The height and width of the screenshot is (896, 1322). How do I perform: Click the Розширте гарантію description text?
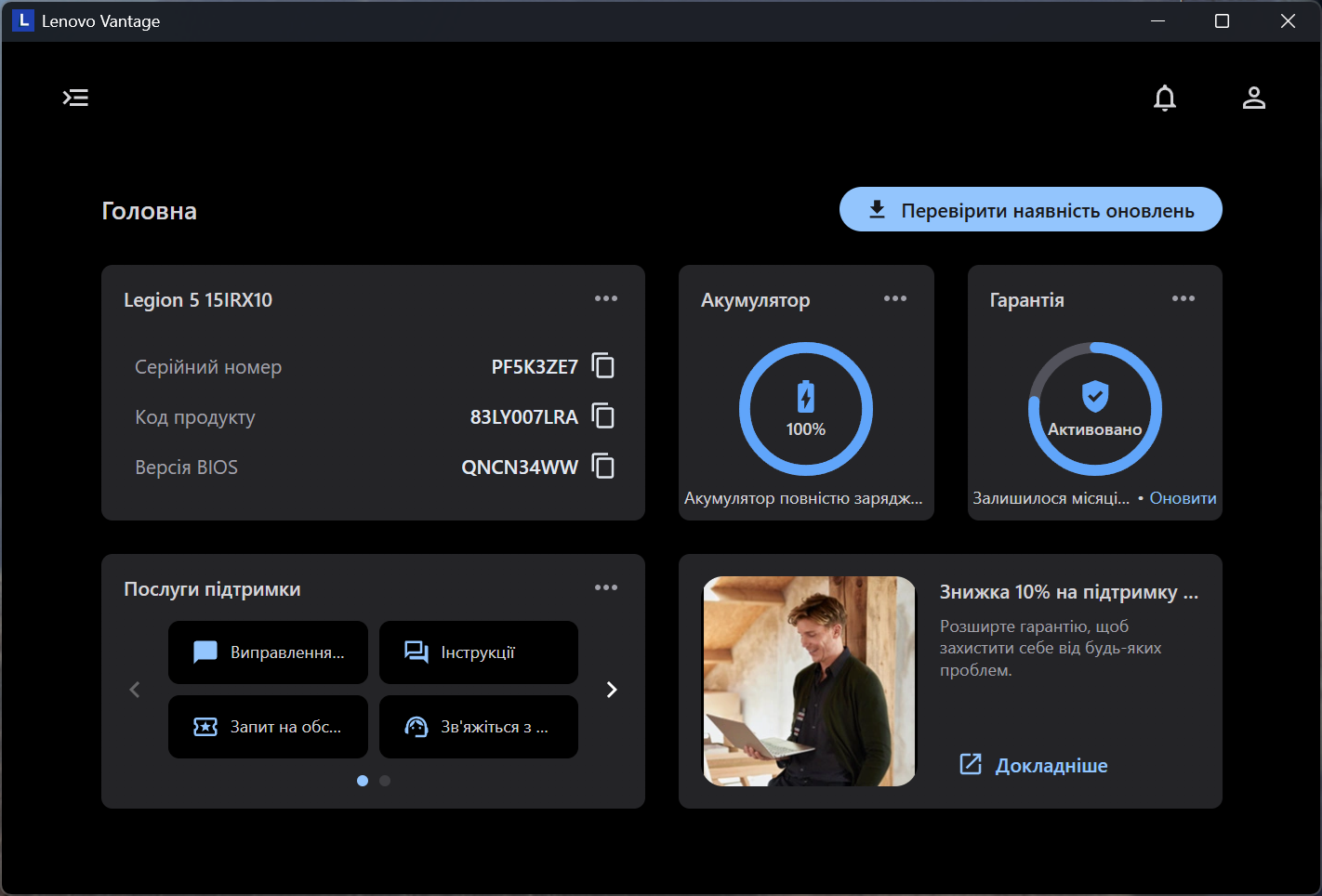point(1051,648)
